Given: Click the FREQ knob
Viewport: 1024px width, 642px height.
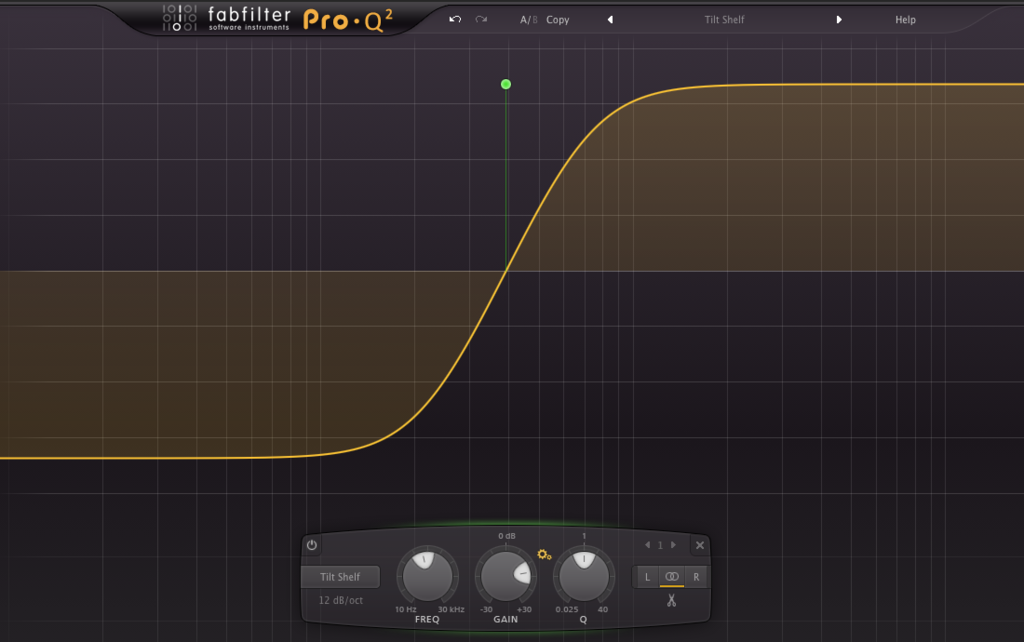Looking at the screenshot, I should [427, 576].
